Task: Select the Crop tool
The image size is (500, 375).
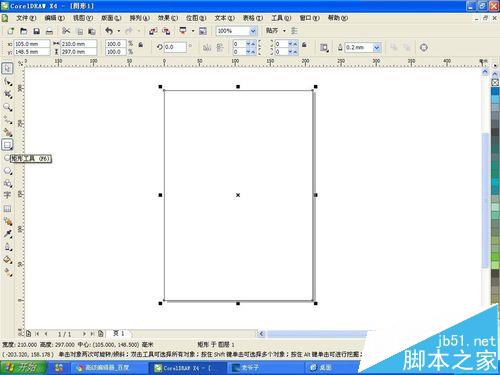Action: 8,94
